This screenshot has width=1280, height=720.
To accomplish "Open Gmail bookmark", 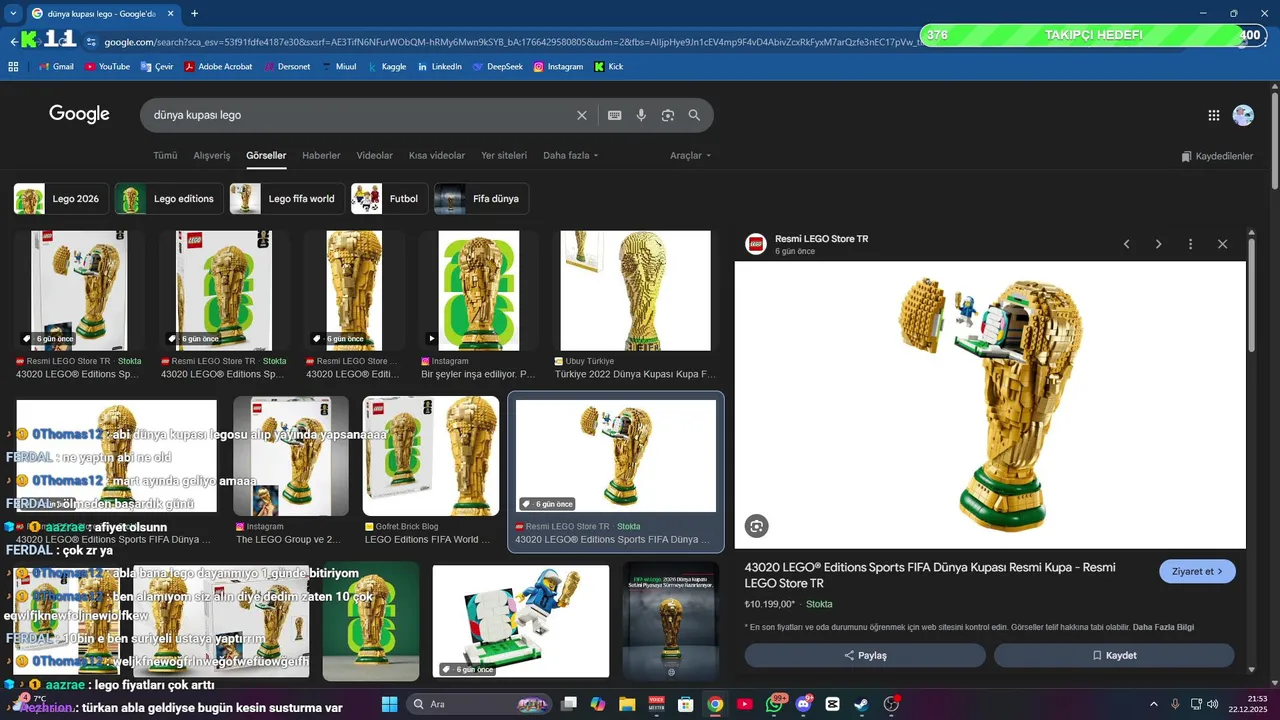I will coord(56,67).
